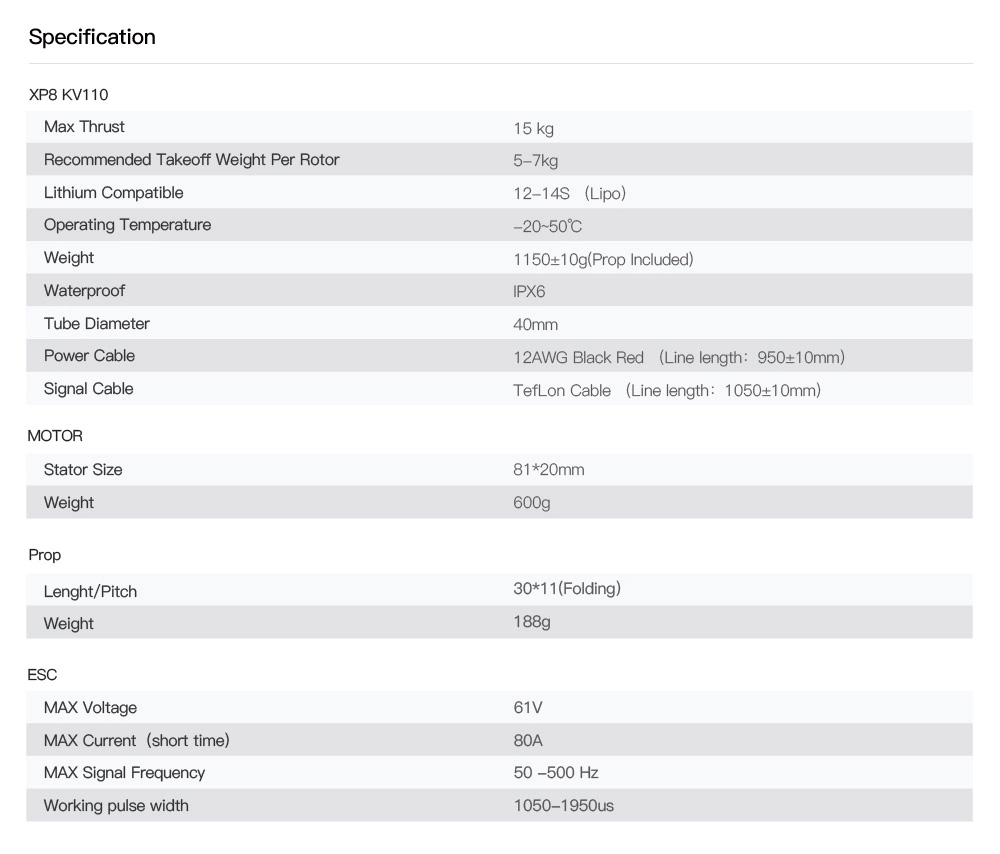Viewport: 1000px width, 854px height.
Task: Click the Operating Temperature row label
Action: point(127,225)
